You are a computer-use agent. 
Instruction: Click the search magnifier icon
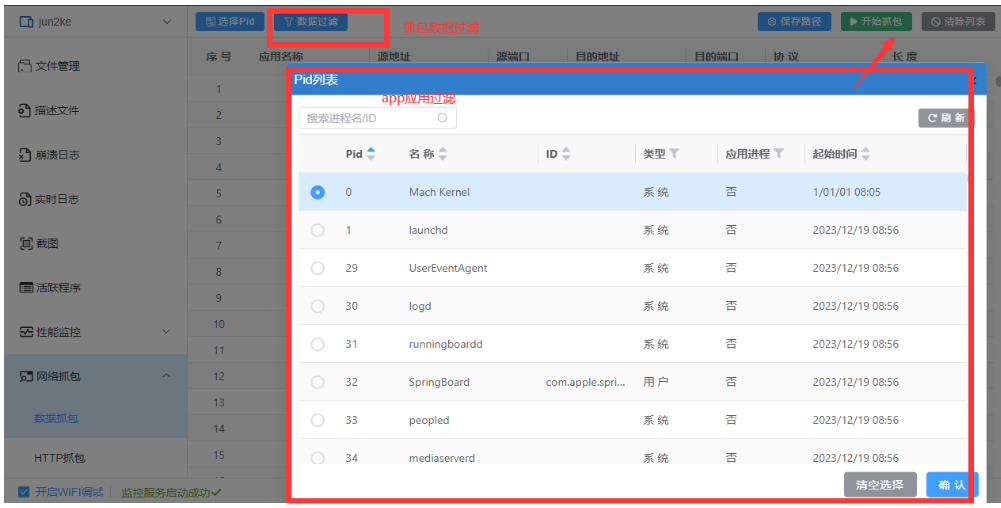(x=442, y=118)
